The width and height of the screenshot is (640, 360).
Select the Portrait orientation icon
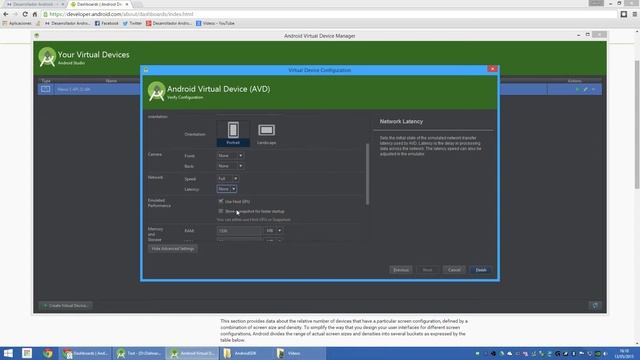pyautogui.click(x=233, y=133)
